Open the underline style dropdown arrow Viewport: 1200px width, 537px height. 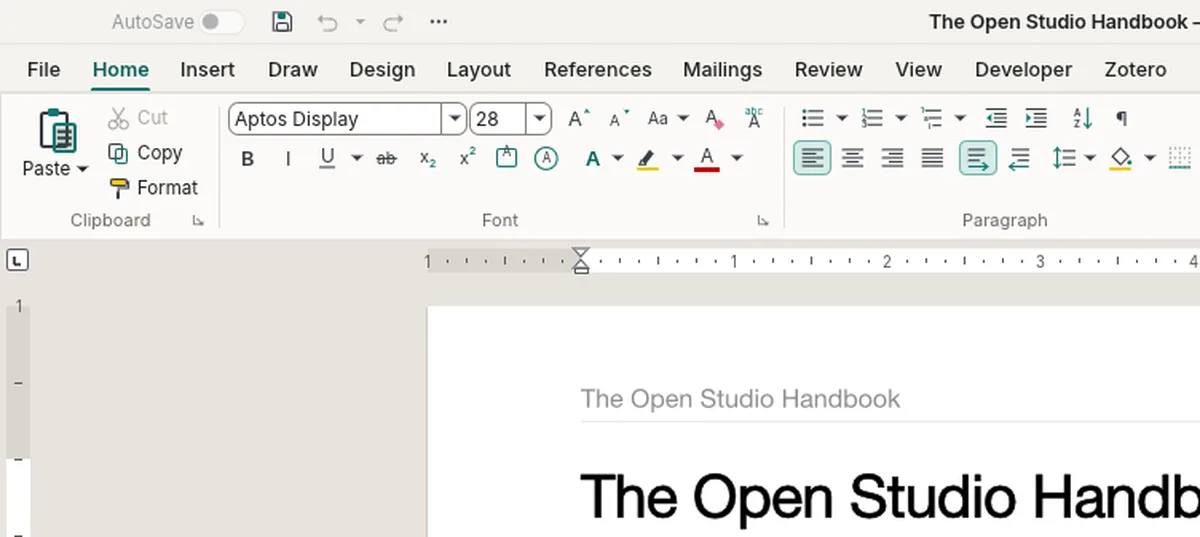(357, 159)
